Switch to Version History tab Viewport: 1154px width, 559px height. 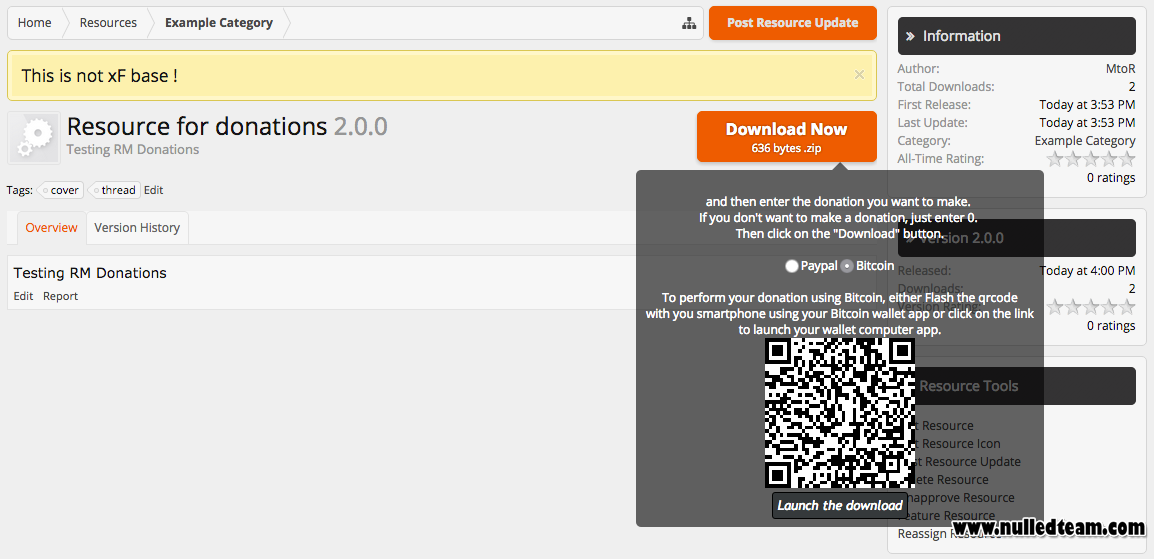(137, 228)
